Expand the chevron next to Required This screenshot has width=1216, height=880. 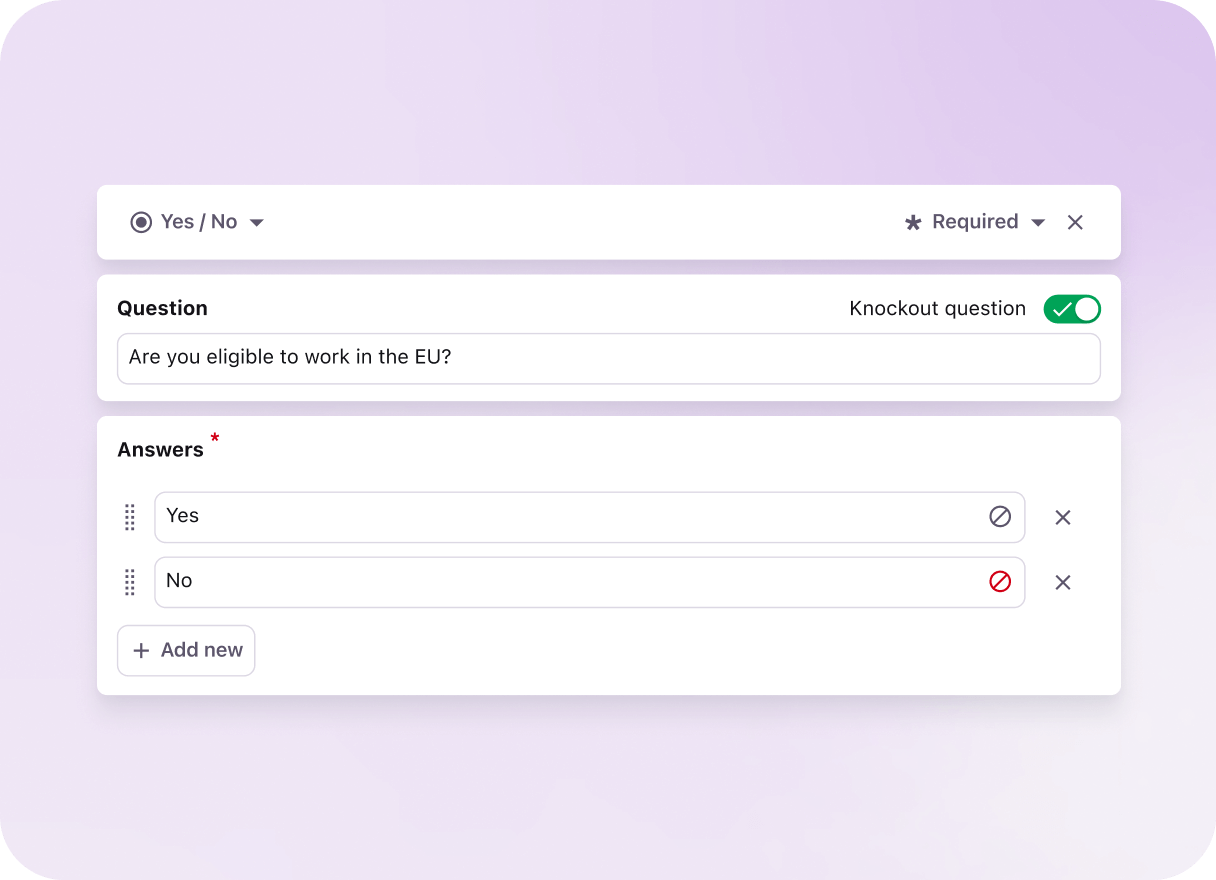point(1037,222)
